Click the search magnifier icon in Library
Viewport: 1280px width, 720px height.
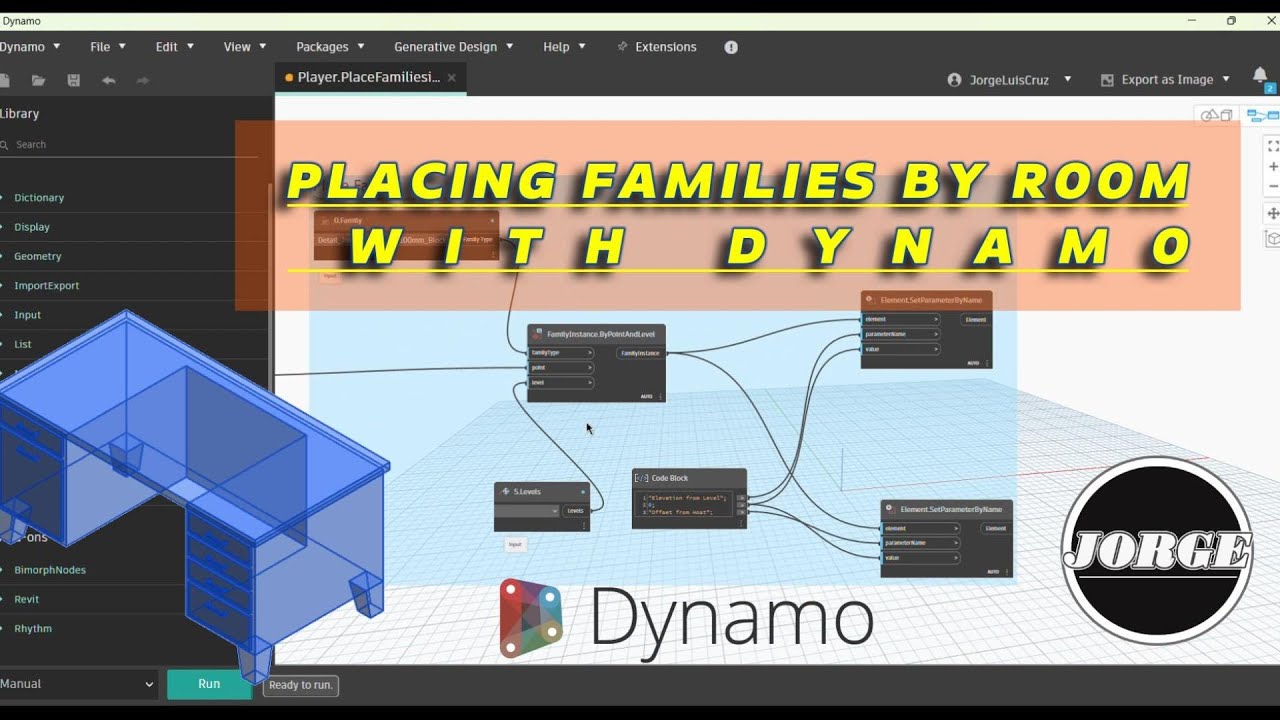pos(5,145)
